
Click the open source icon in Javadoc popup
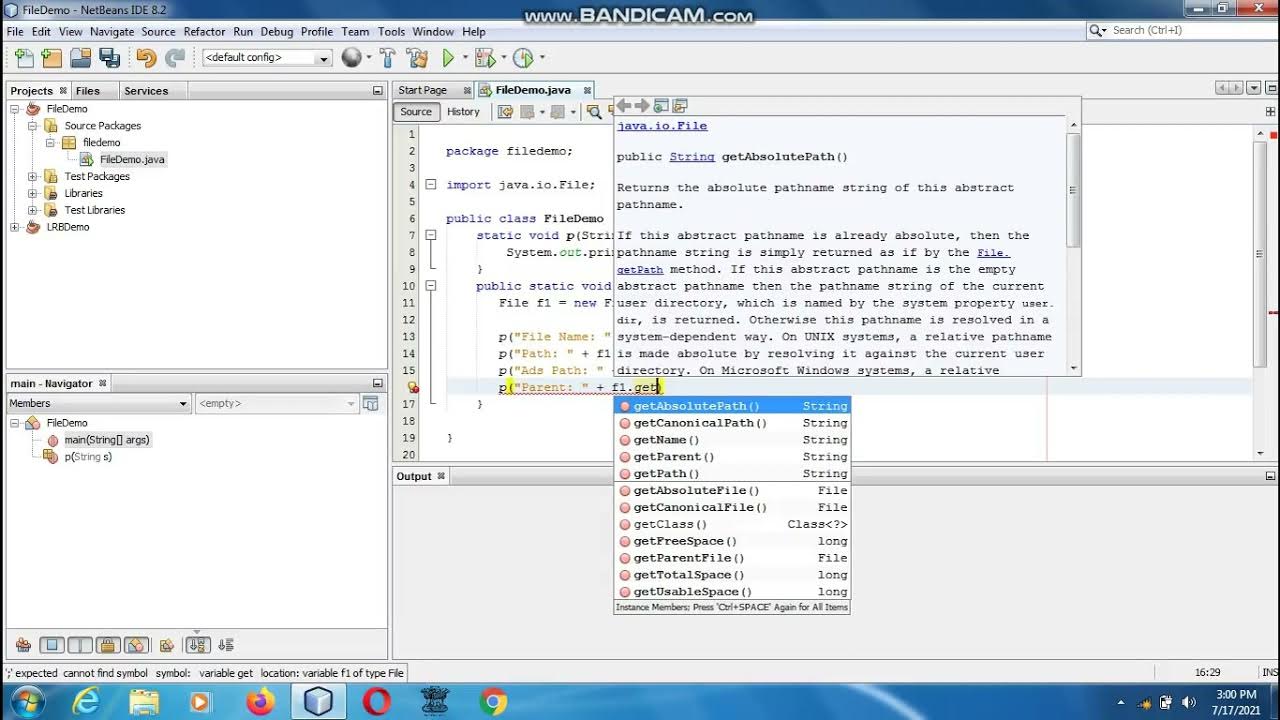pos(680,106)
